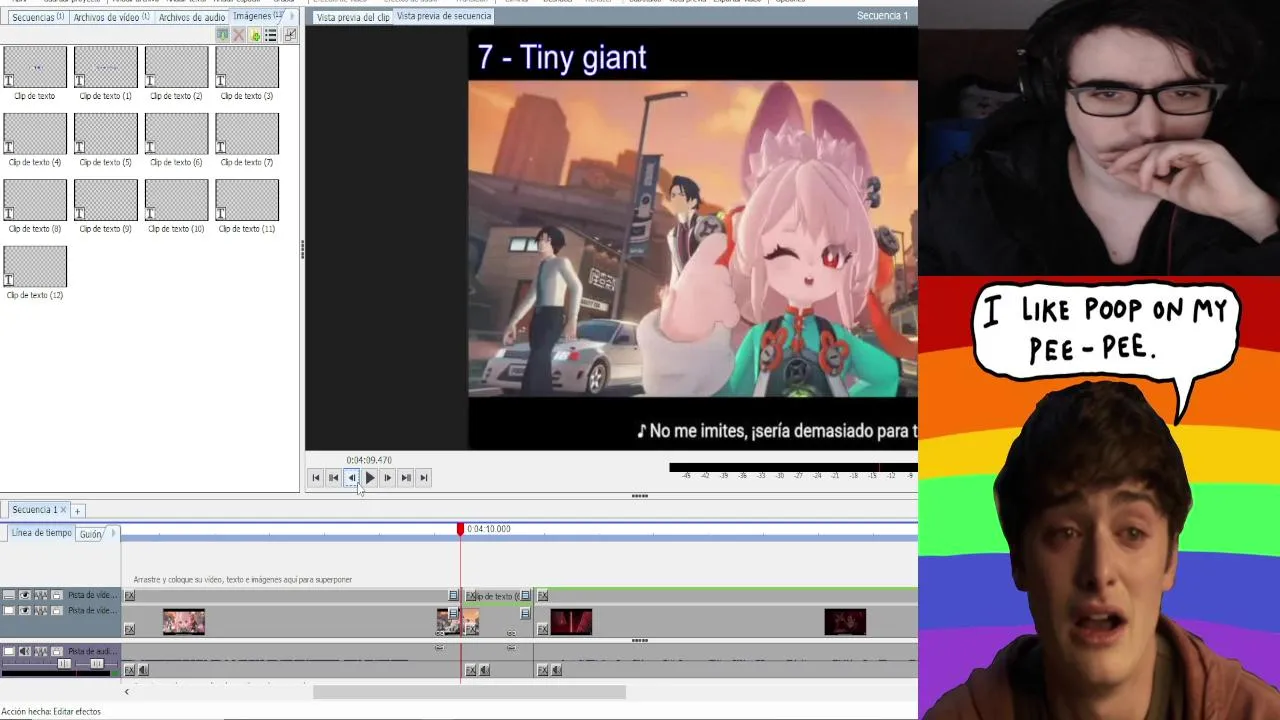
Task: Select the pink anime clip on timeline
Action: (x=184, y=622)
